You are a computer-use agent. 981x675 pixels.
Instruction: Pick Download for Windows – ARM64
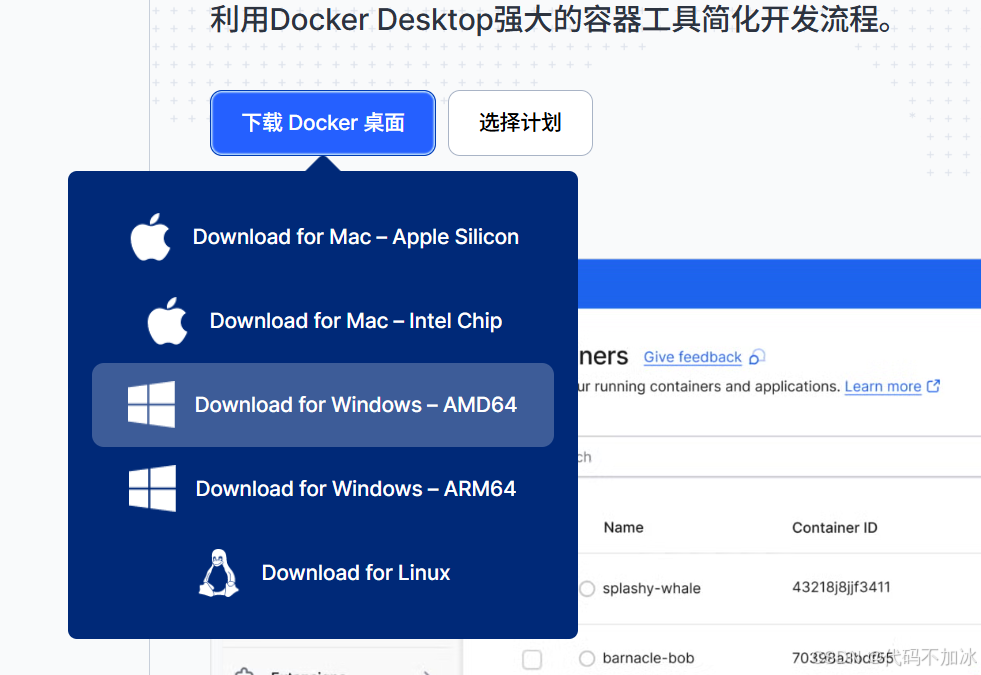pos(323,489)
